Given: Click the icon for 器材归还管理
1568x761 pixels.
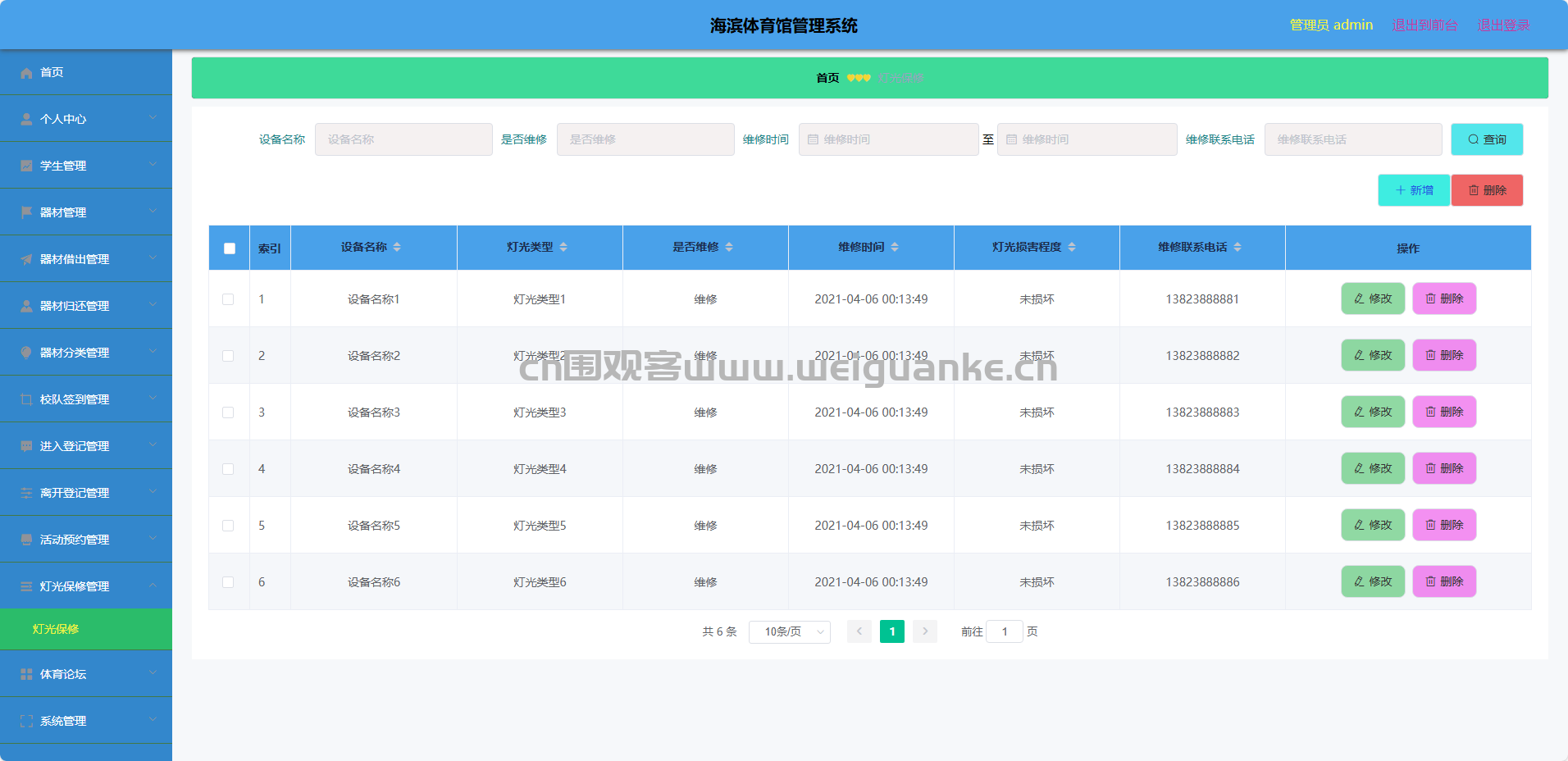Looking at the screenshot, I should (26, 307).
